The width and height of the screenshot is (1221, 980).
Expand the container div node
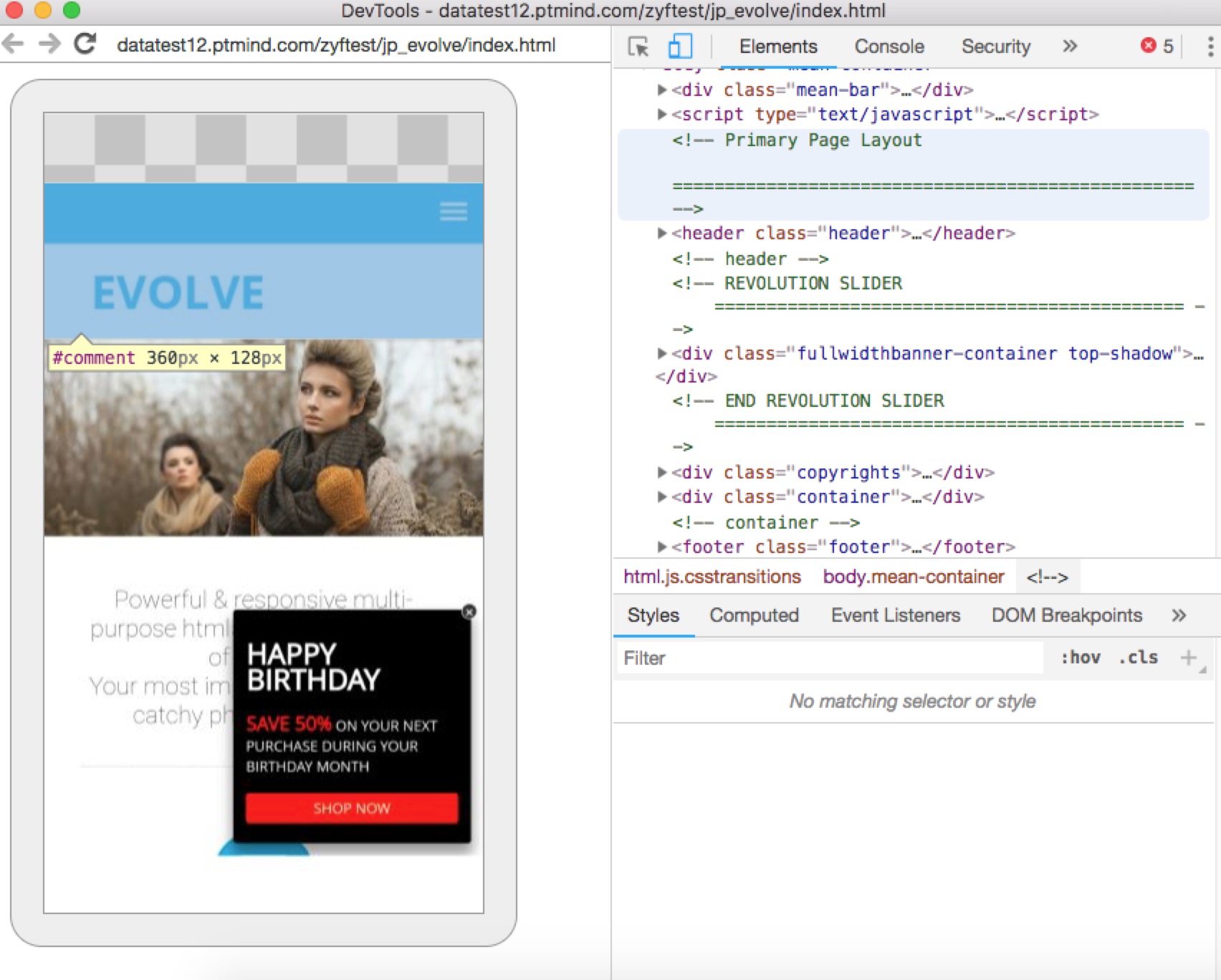(x=662, y=496)
